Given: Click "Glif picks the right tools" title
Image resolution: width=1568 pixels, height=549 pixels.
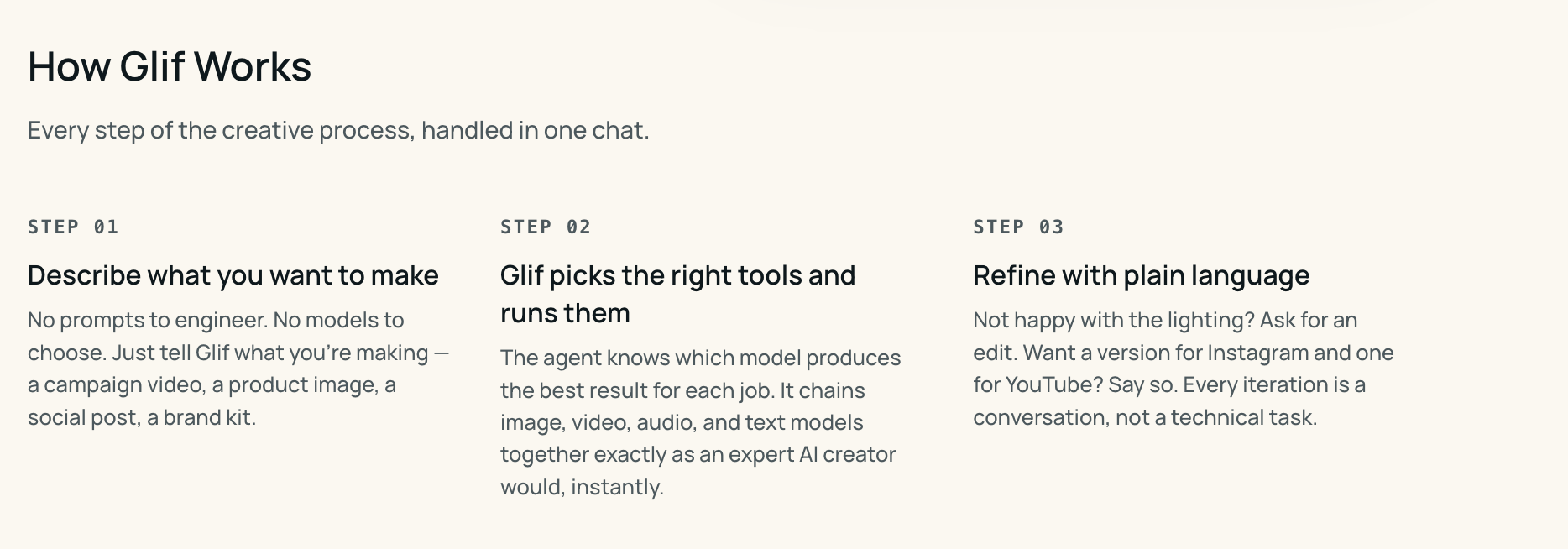Looking at the screenshot, I should pyautogui.click(x=678, y=294).
